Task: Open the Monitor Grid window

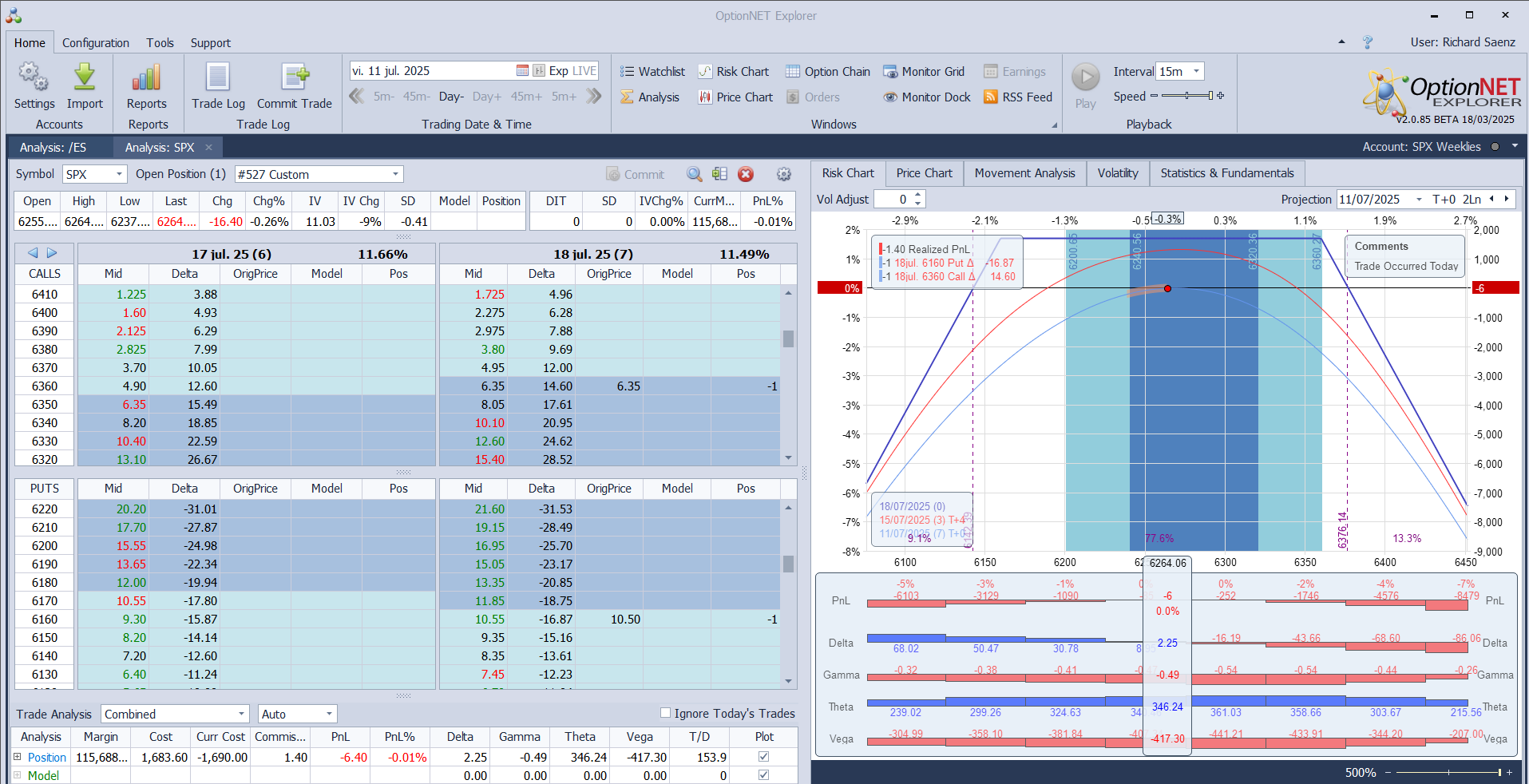Action: pyautogui.click(x=924, y=71)
